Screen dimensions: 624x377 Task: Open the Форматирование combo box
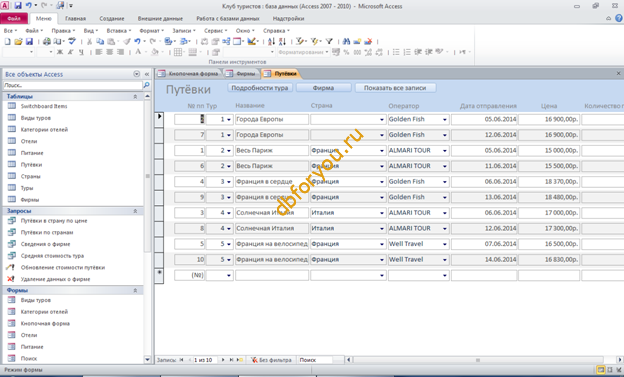[x=303, y=52]
